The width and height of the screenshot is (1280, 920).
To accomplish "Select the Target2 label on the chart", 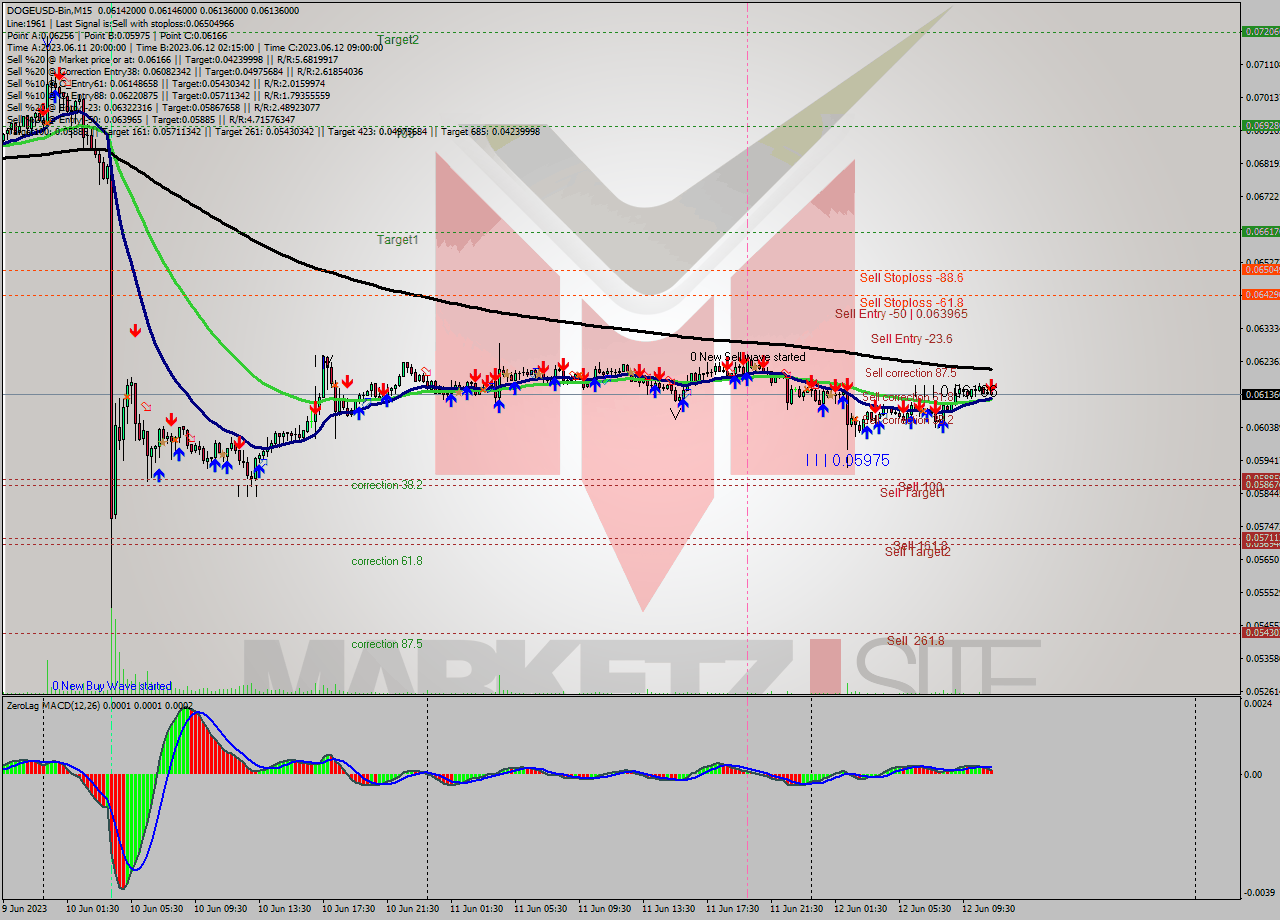I will pyautogui.click(x=398, y=40).
